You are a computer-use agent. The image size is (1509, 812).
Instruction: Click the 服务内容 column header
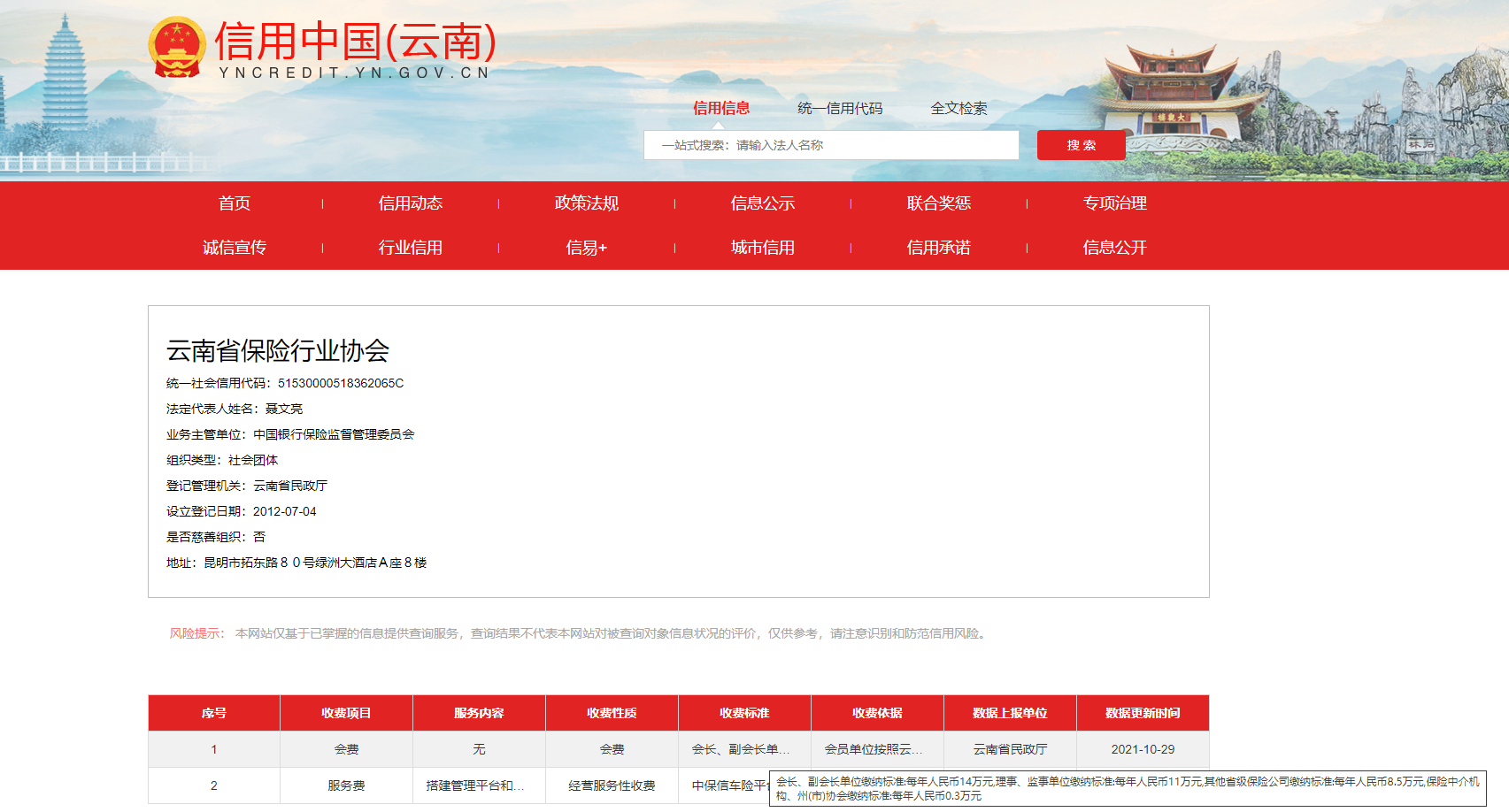tap(480, 713)
